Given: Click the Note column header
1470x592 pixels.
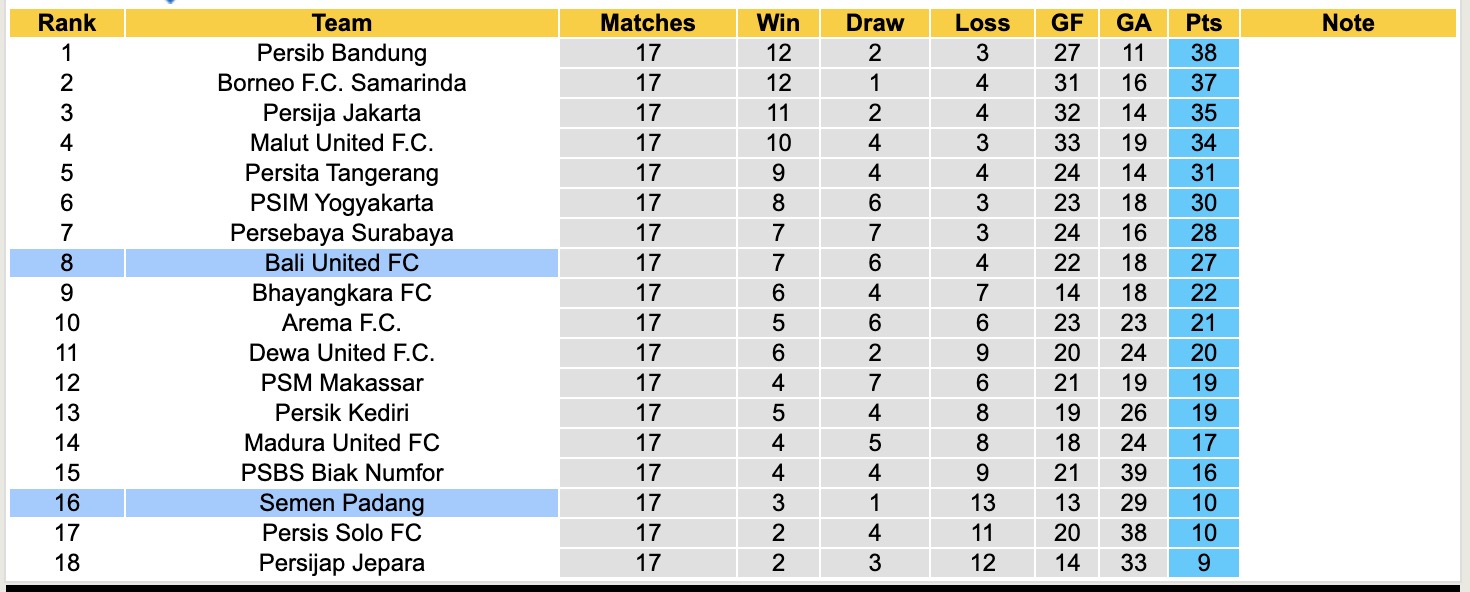Looking at the screenshot, I should pyautogui.click(x=1347, y=23).
